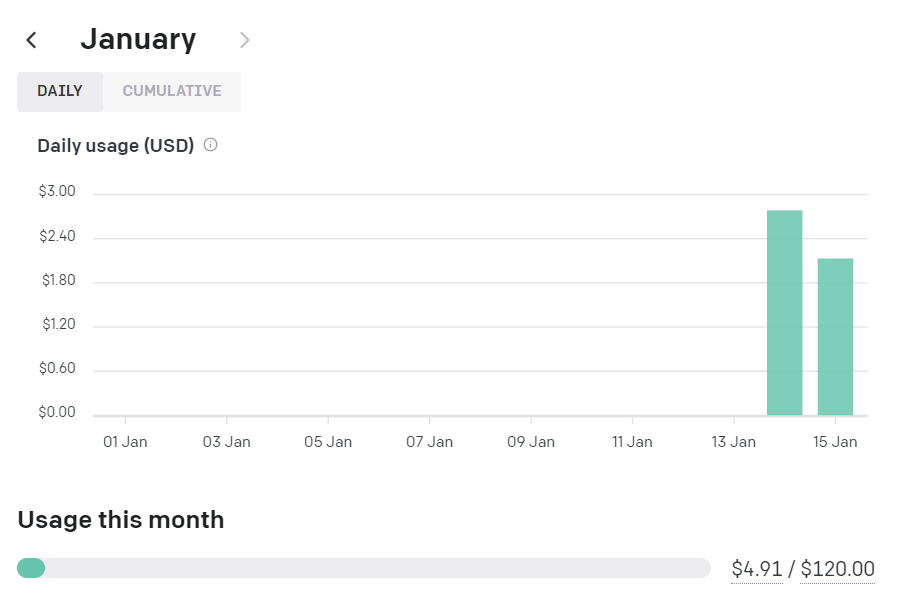The width and height of the screenshot is (904, 599).
Task: Click the monthly usage progress bar
Action: [x=364, y=568]
